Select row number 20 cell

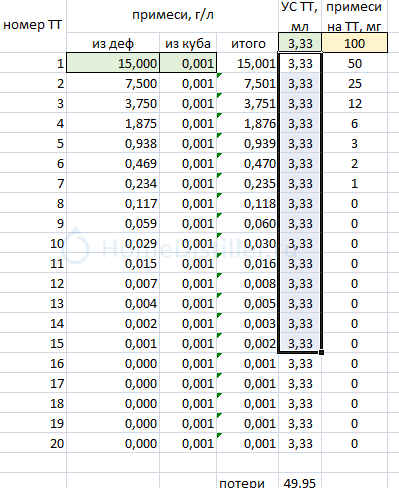33,443
